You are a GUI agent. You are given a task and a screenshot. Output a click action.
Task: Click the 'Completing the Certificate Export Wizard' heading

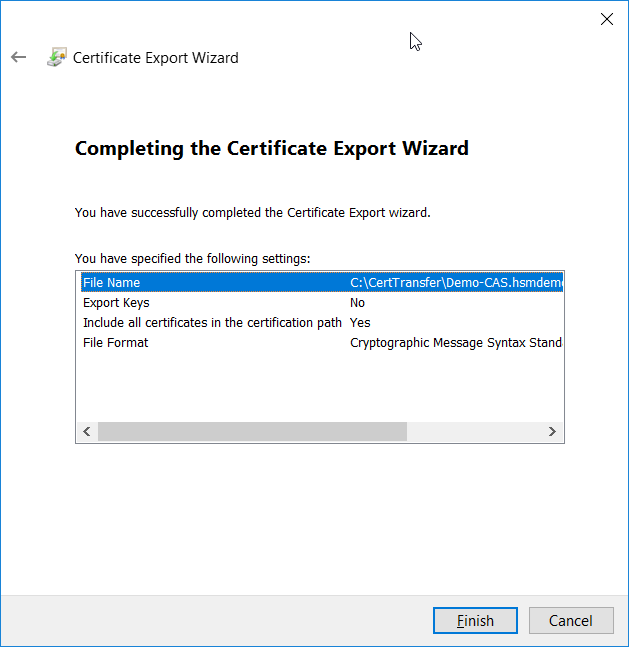click(x=271, y=149)
